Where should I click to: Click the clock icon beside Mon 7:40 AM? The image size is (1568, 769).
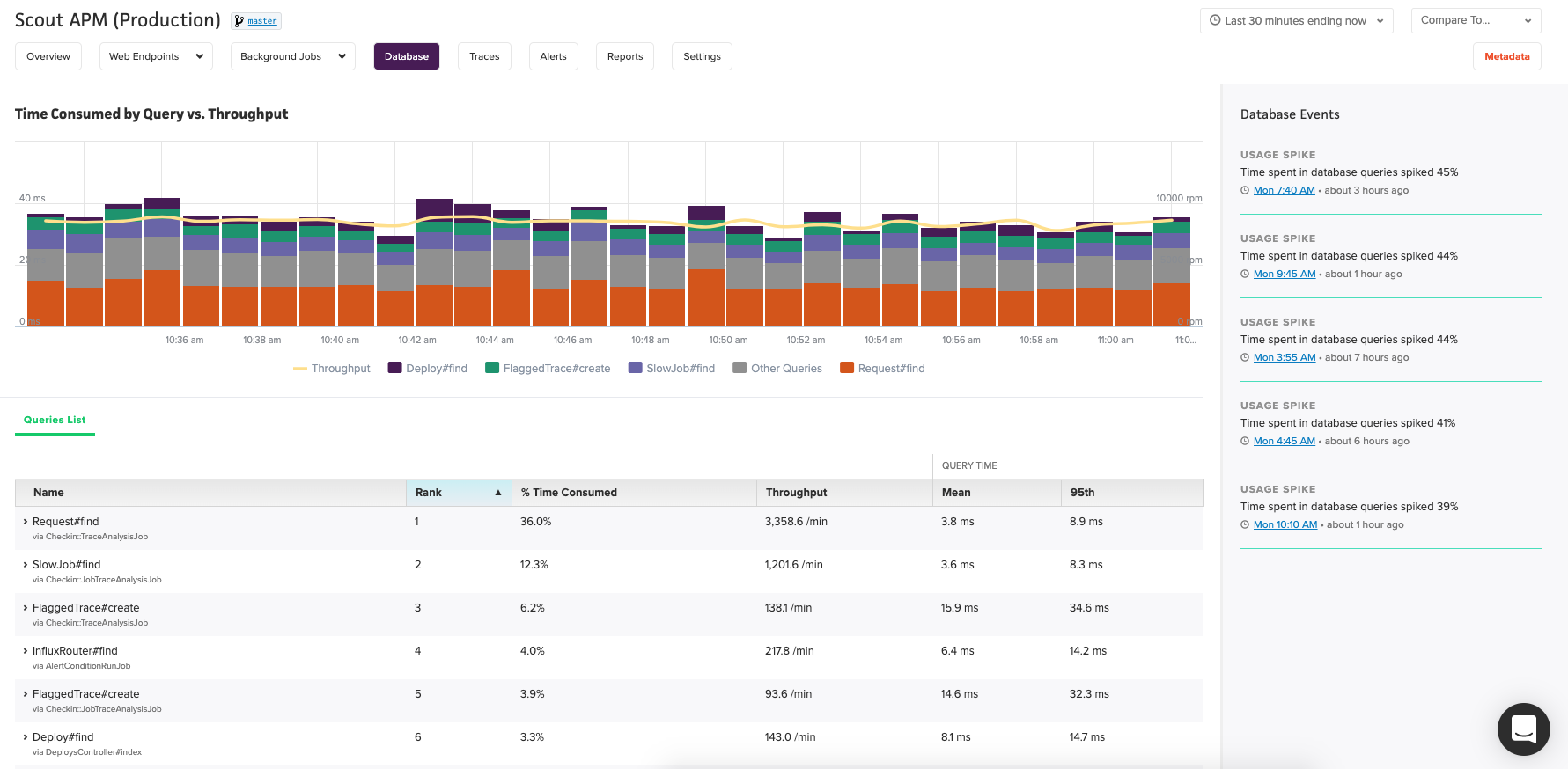tap(1245, 190)
